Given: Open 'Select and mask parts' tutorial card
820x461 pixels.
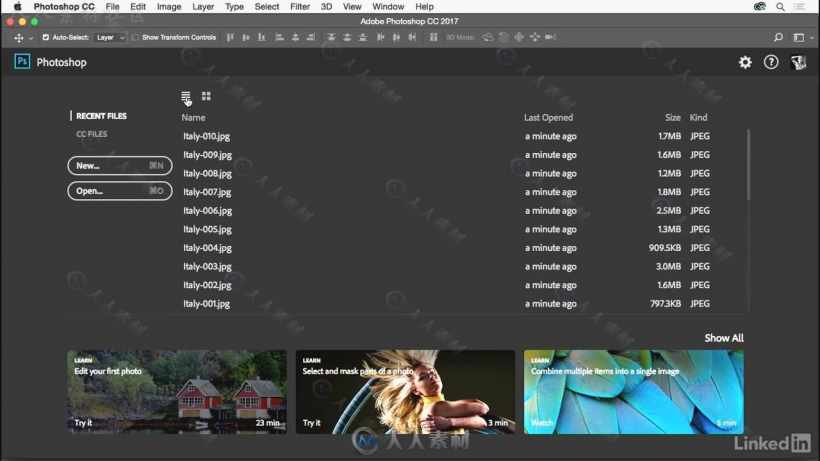Looking at the screenshot, I should pyautogui.click(x=405, y=392).
